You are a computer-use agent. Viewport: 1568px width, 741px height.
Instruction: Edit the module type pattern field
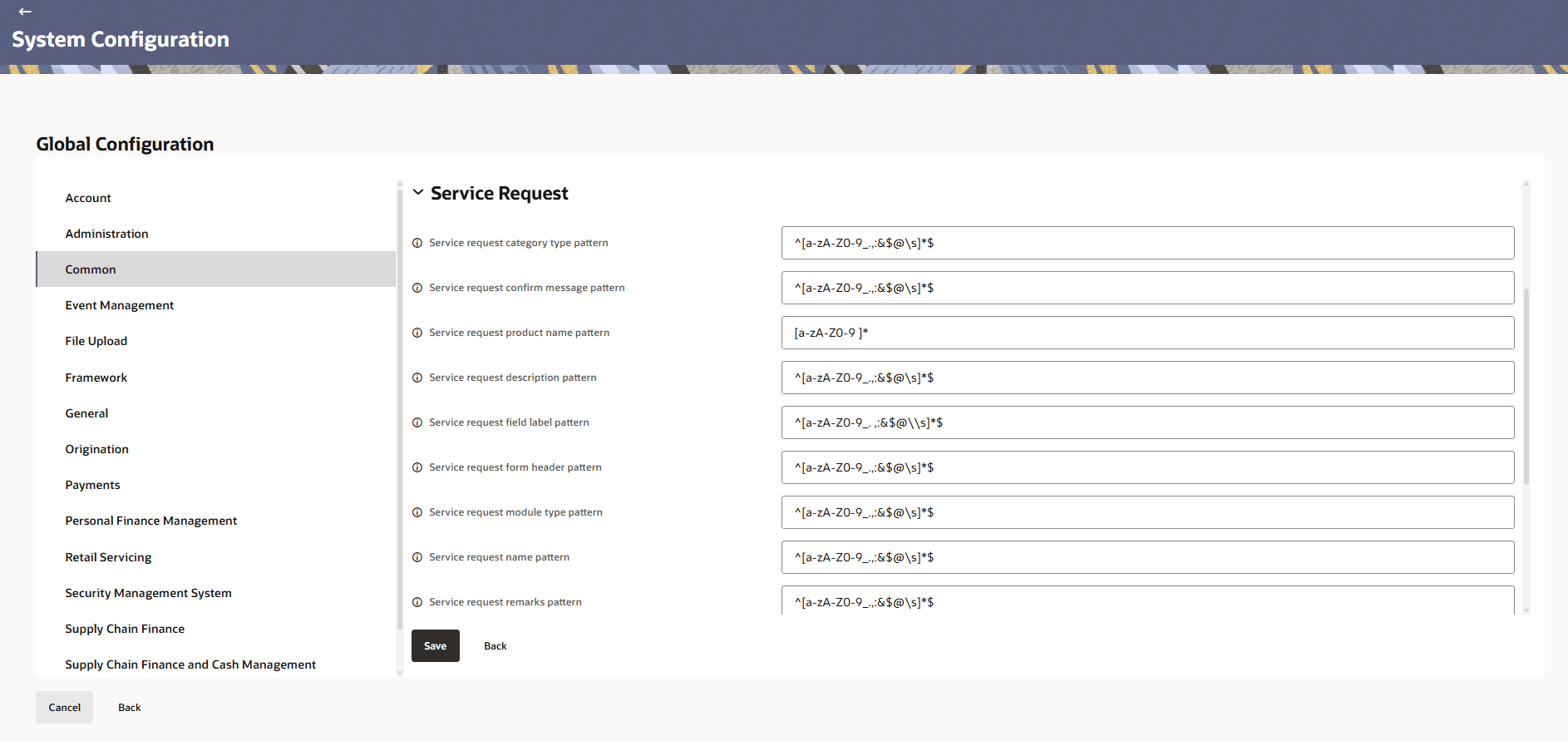click(1147, 512)
